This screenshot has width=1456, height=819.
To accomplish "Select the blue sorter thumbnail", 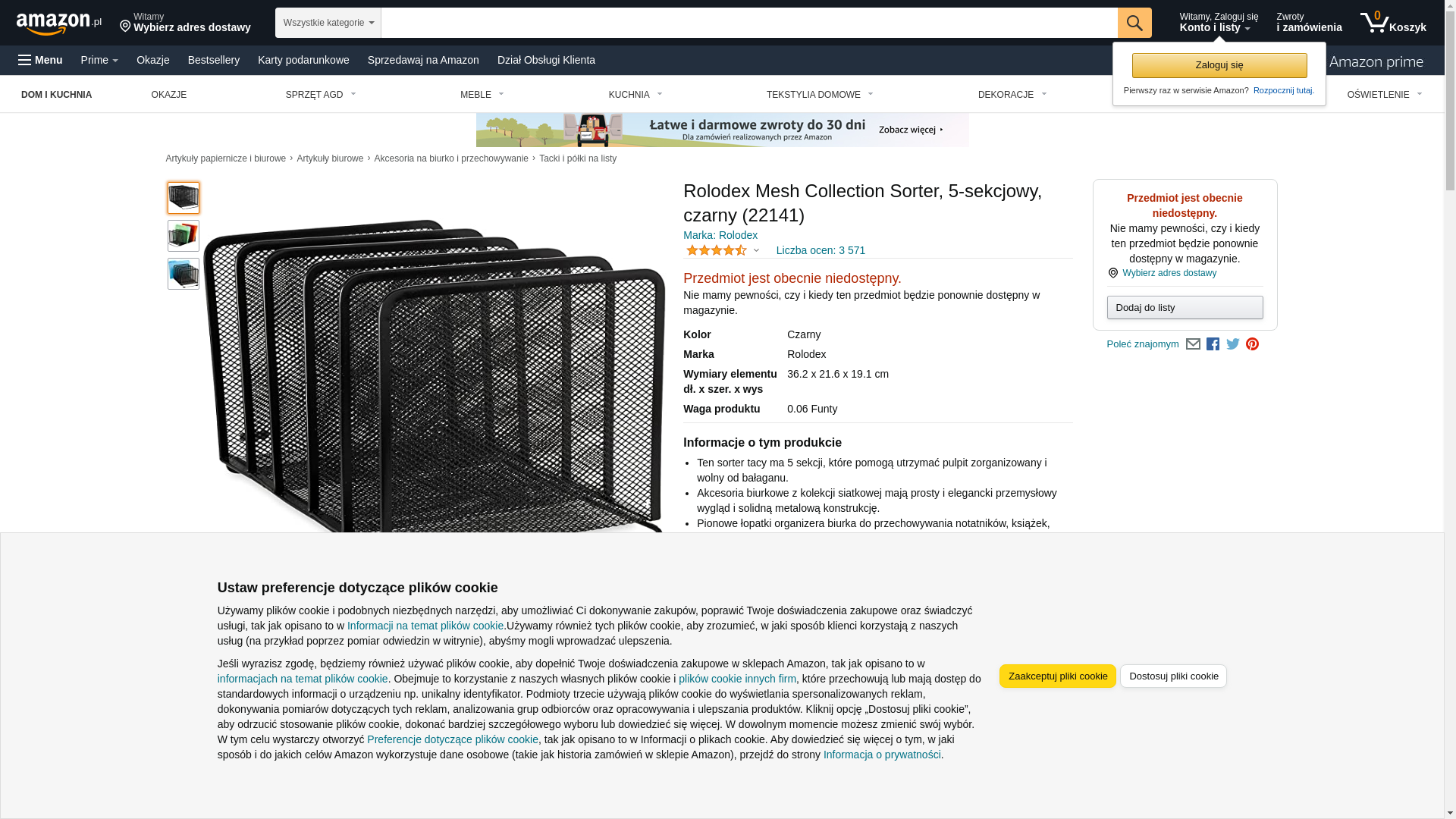I will point(184,274).
